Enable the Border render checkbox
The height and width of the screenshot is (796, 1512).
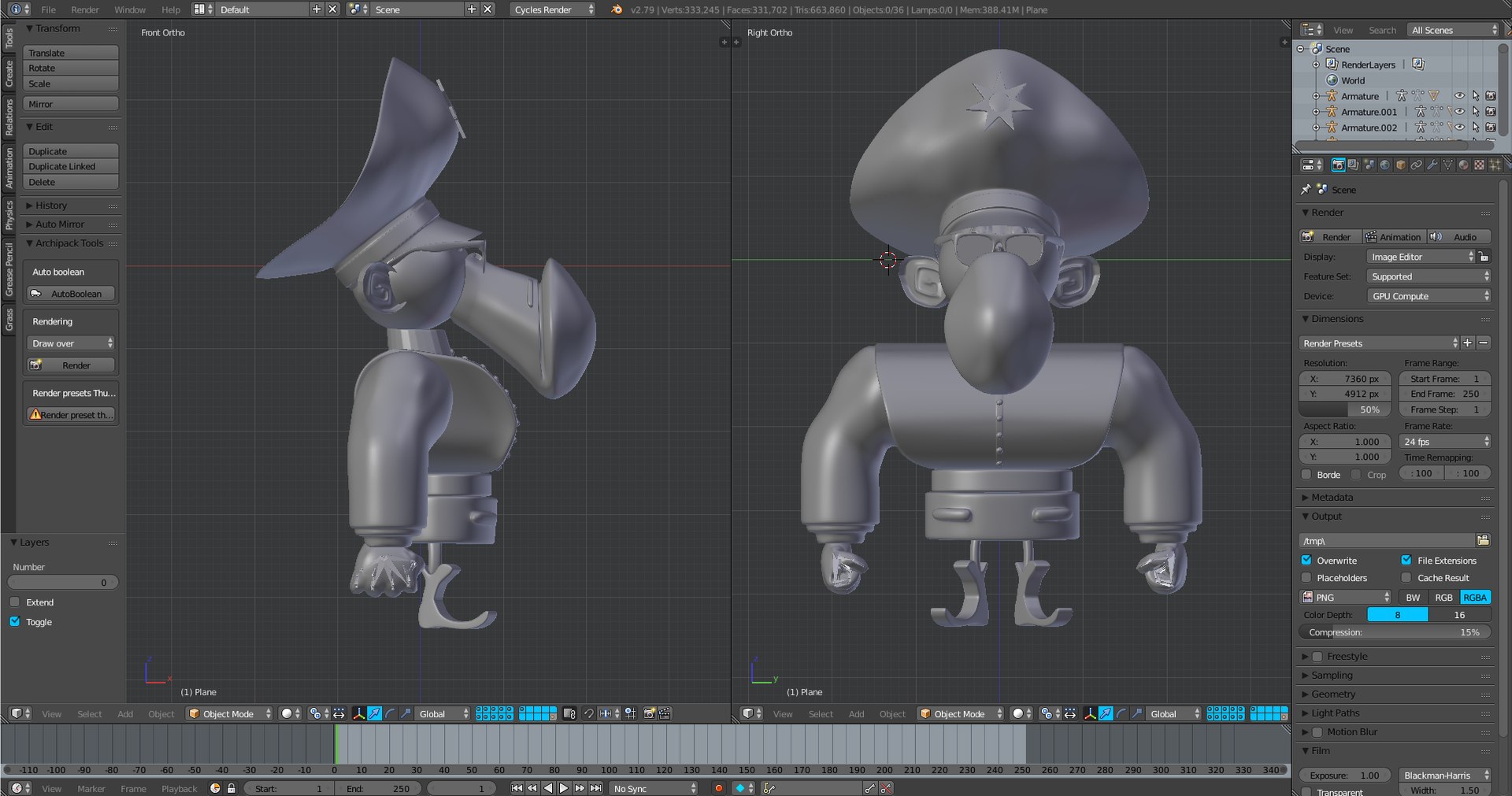click(1306, 474)
